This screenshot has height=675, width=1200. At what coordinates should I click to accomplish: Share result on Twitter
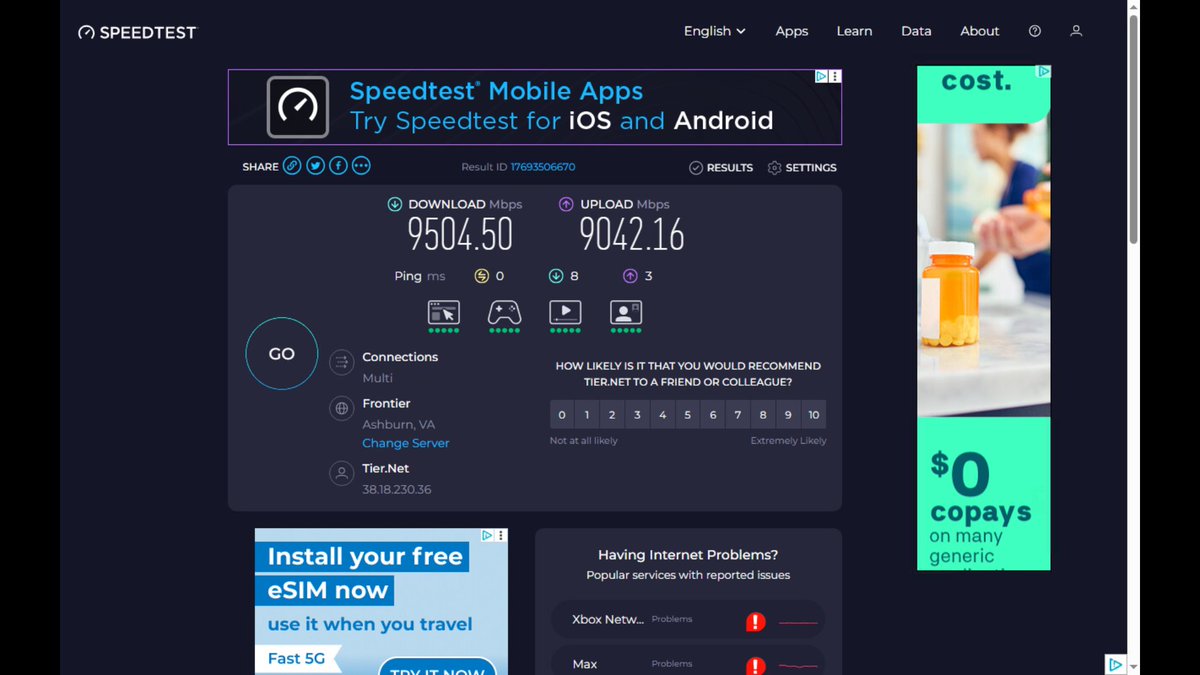click(x=315, y=166)
